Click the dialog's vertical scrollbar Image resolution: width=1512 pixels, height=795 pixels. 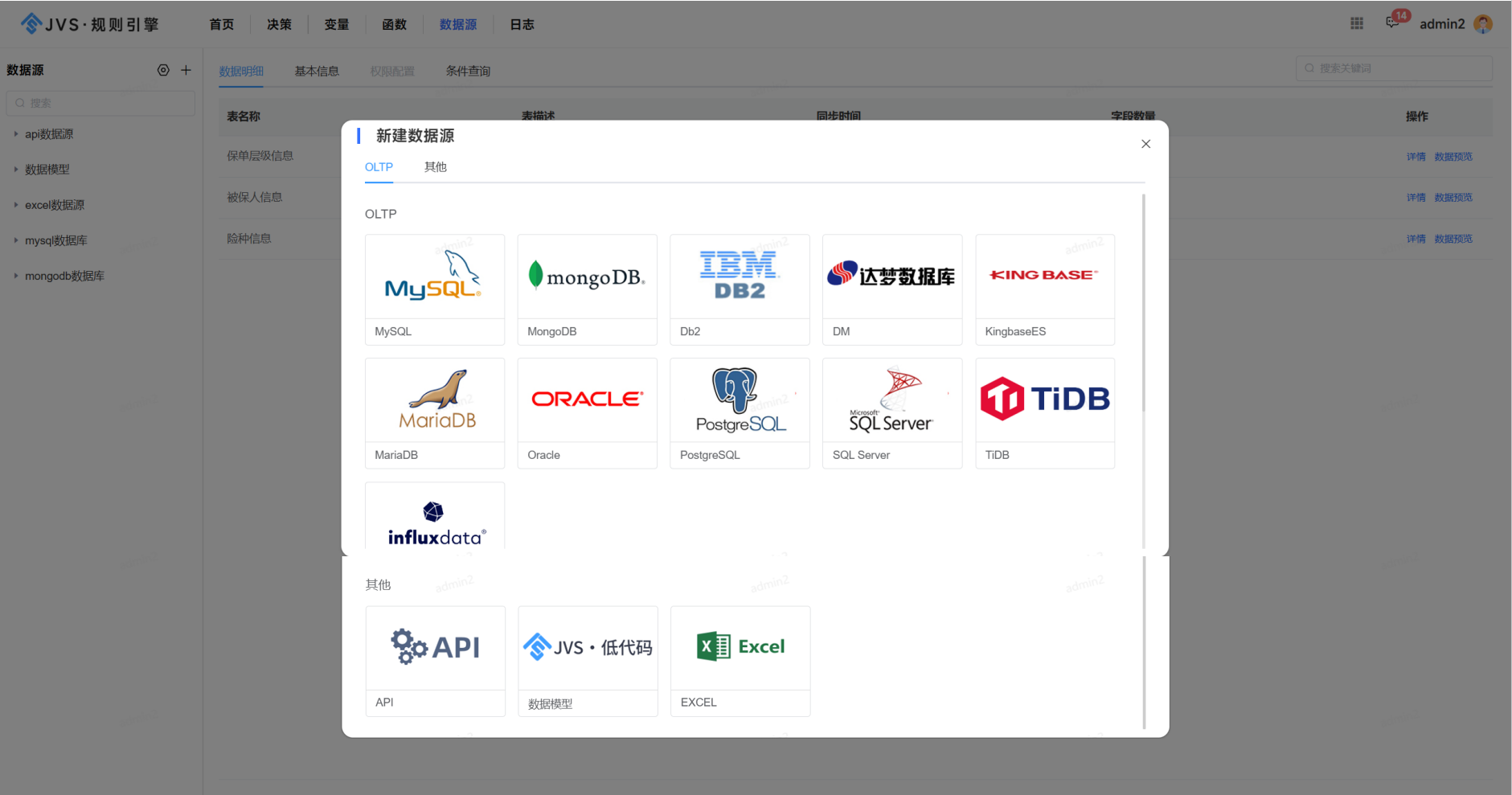tap(1143, 302)
